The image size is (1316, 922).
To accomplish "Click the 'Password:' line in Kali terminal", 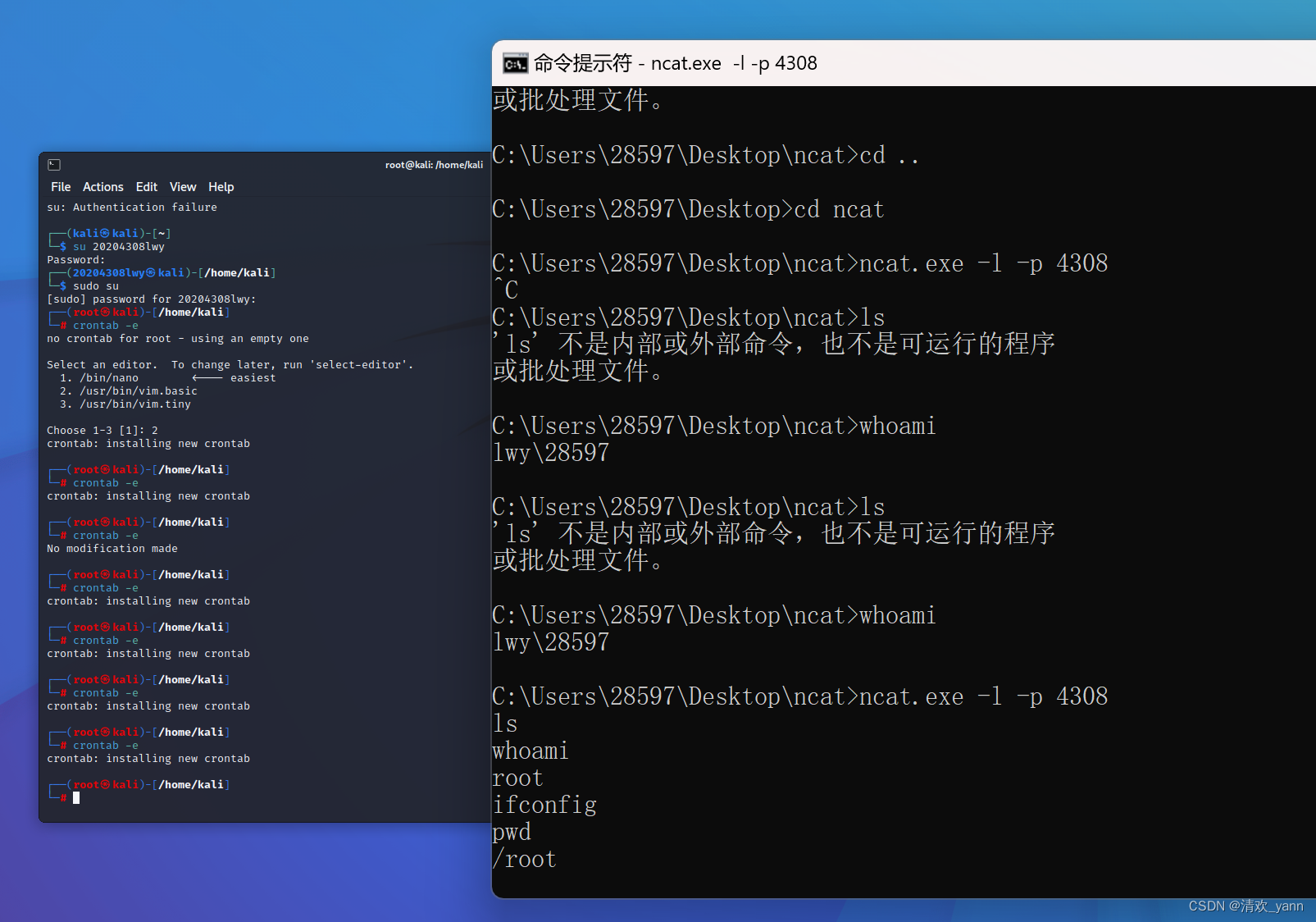I will [x=76, y=260].
